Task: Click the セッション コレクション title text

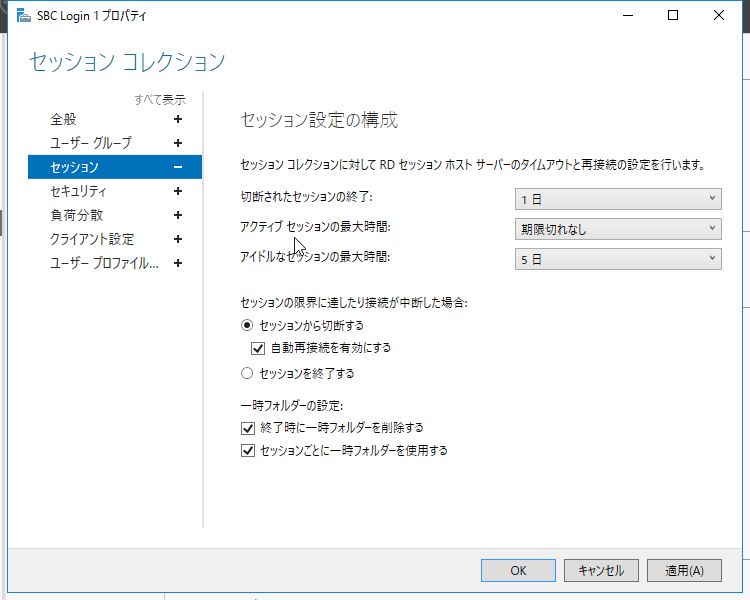Action: pos(127,62)
